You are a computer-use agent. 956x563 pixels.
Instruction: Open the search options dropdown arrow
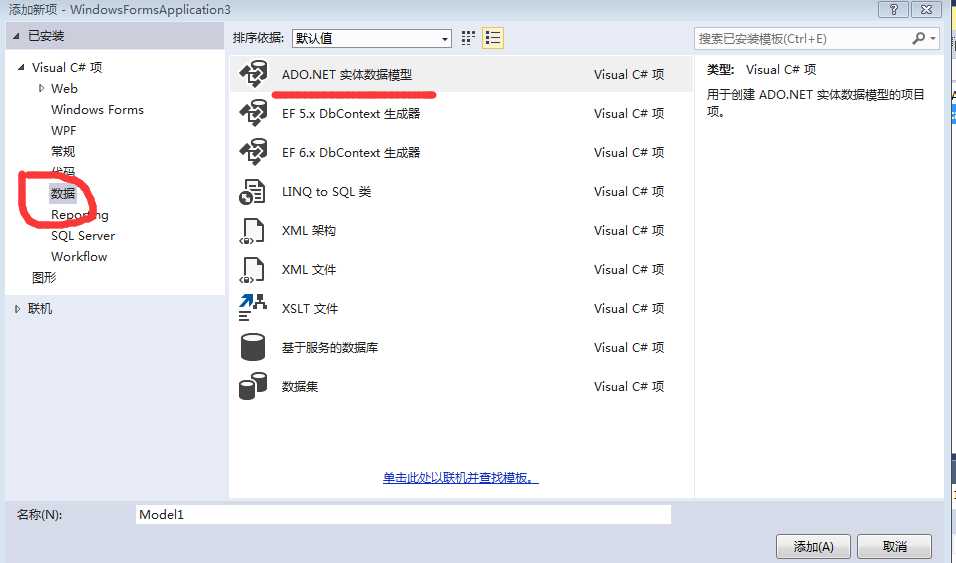coord(933,38)
